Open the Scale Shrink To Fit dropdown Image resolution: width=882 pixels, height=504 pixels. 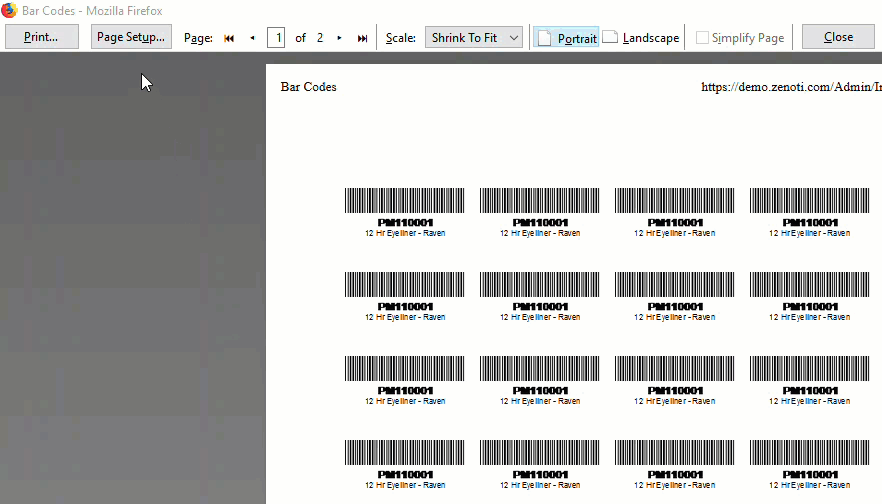point(474,38)
